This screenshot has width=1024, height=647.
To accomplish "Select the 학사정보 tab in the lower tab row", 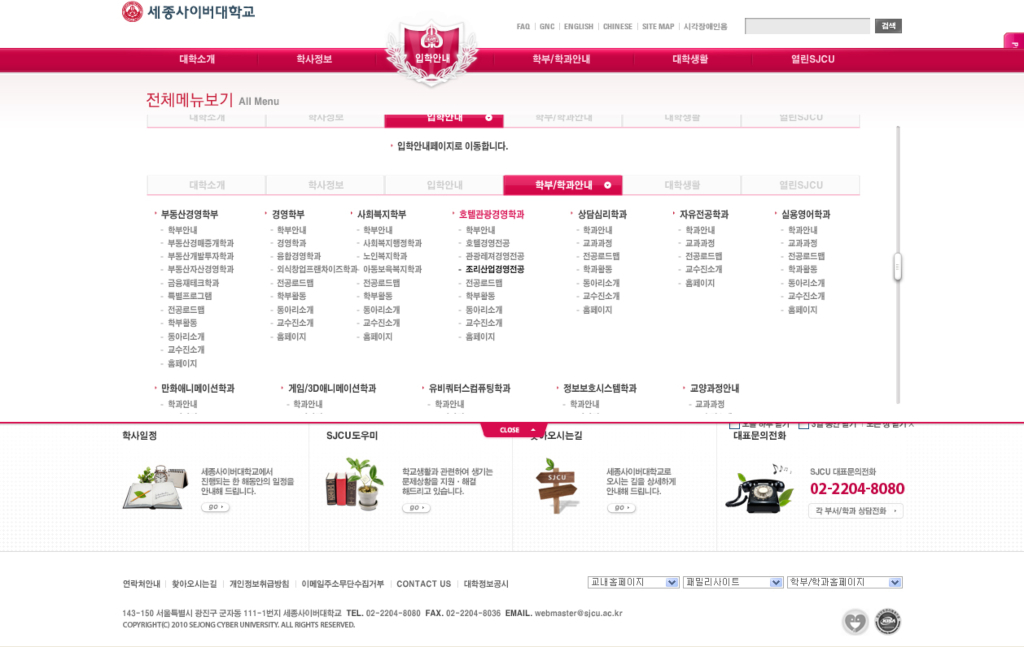I will [326, 185].
